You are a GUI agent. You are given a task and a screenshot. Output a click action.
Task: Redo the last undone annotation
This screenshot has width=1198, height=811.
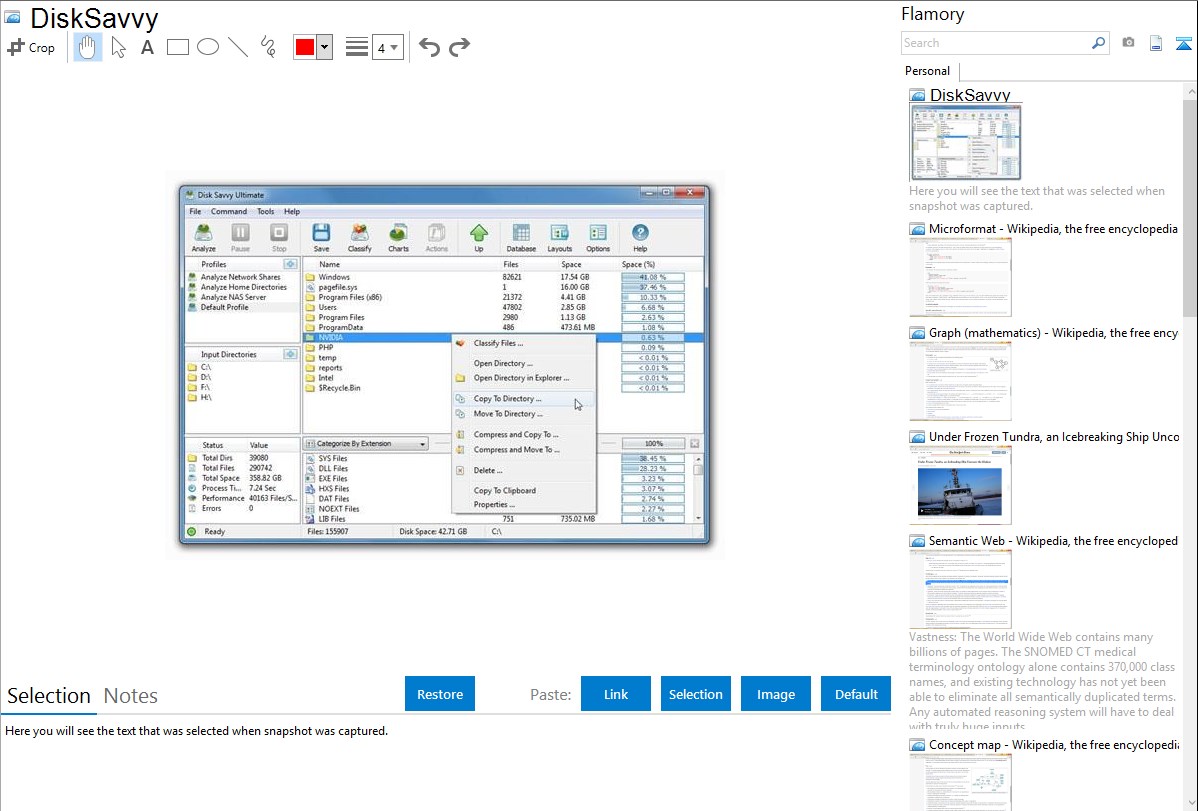coord(459,47)
